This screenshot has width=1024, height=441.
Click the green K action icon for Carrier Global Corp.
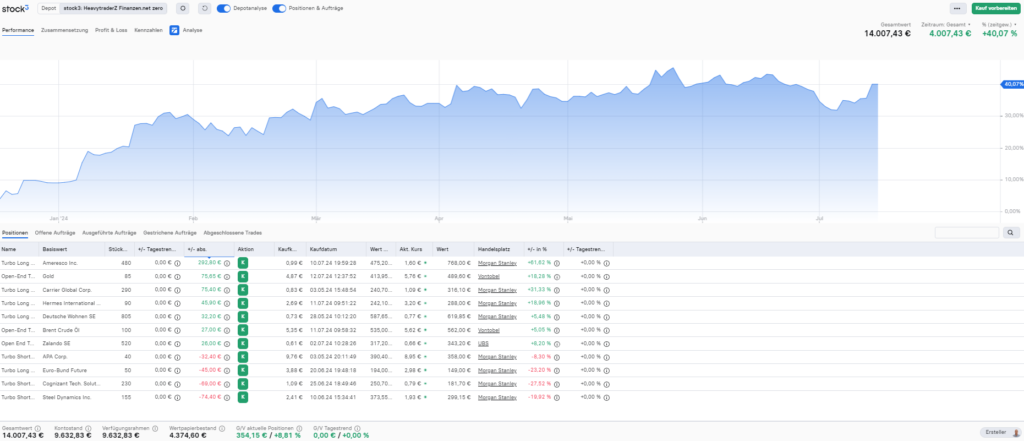coord(242,289)
